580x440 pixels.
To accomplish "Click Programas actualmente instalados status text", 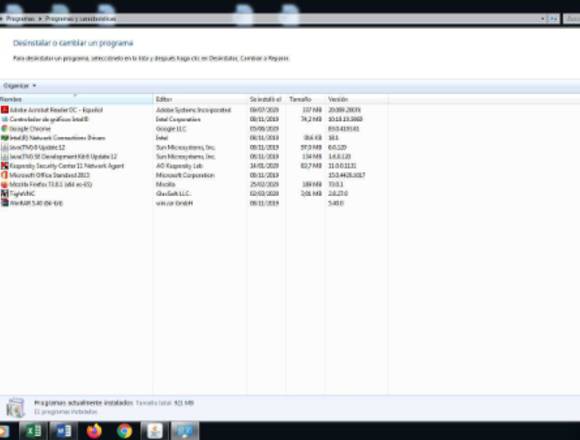I will [x=83, y=403].
